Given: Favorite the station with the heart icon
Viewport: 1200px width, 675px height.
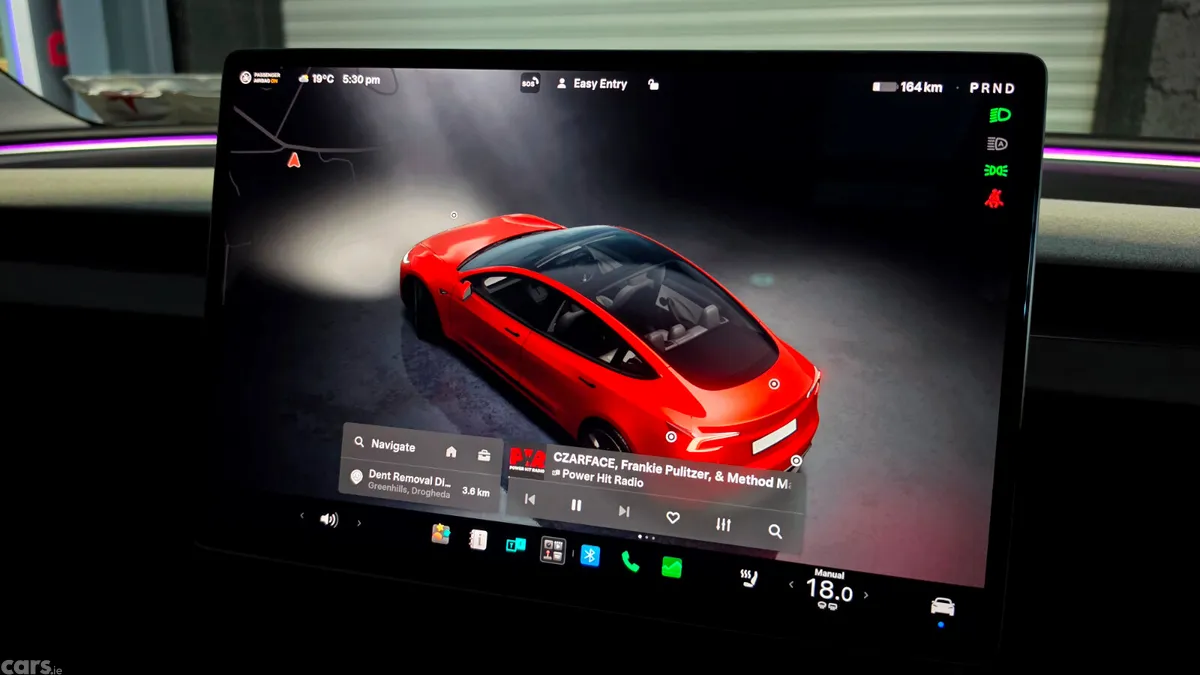Looking at the screenshot, I should [x=673, y=518].
